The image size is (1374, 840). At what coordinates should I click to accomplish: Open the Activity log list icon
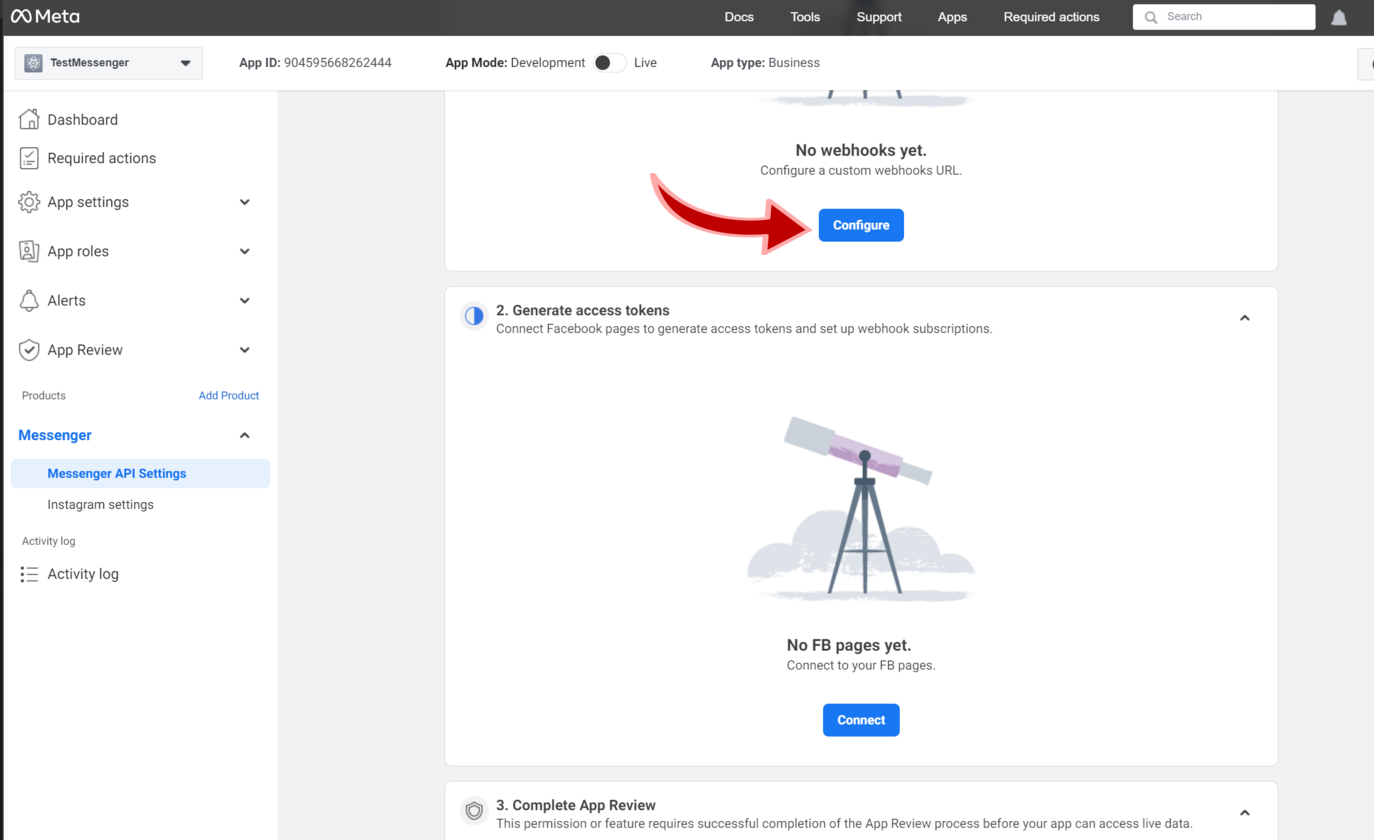coord(29,573)
